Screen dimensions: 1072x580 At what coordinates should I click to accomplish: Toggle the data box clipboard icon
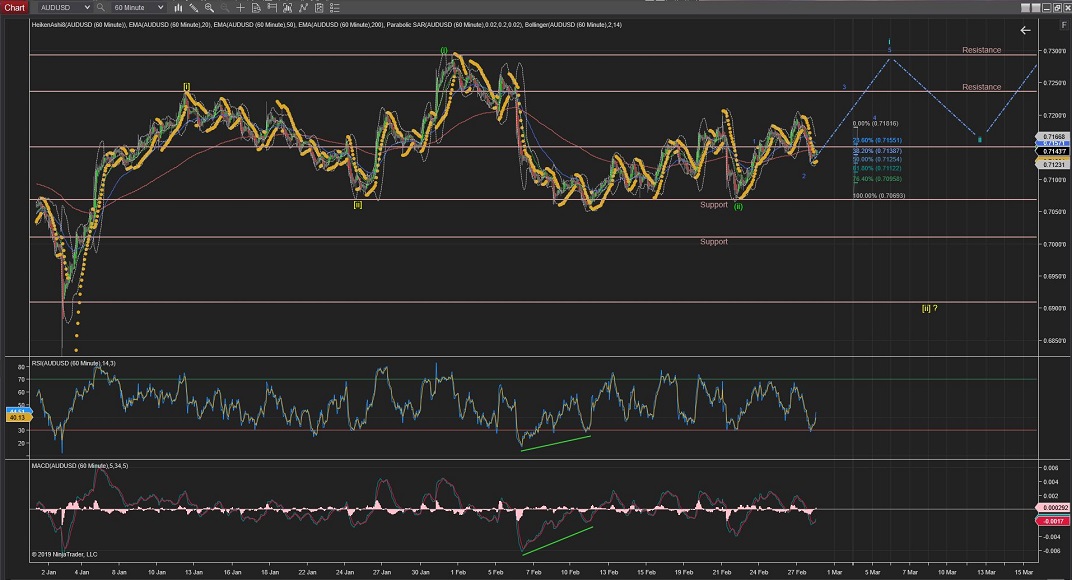[319, 7]
